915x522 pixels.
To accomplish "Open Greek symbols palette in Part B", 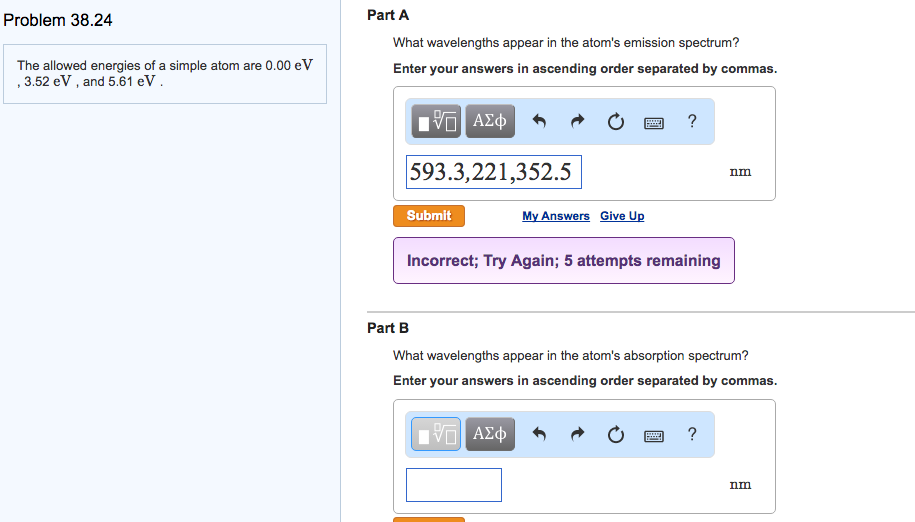I will 490,434.
